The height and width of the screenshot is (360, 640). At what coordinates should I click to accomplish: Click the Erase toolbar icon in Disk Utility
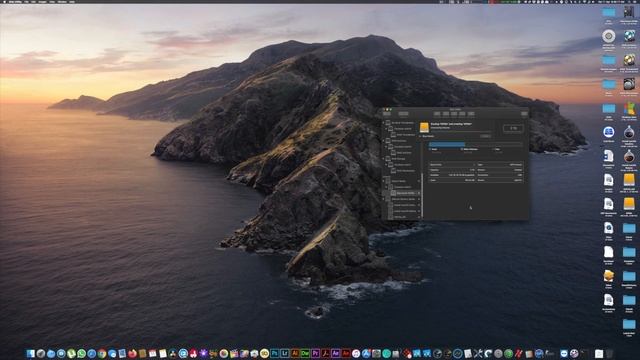454,113
